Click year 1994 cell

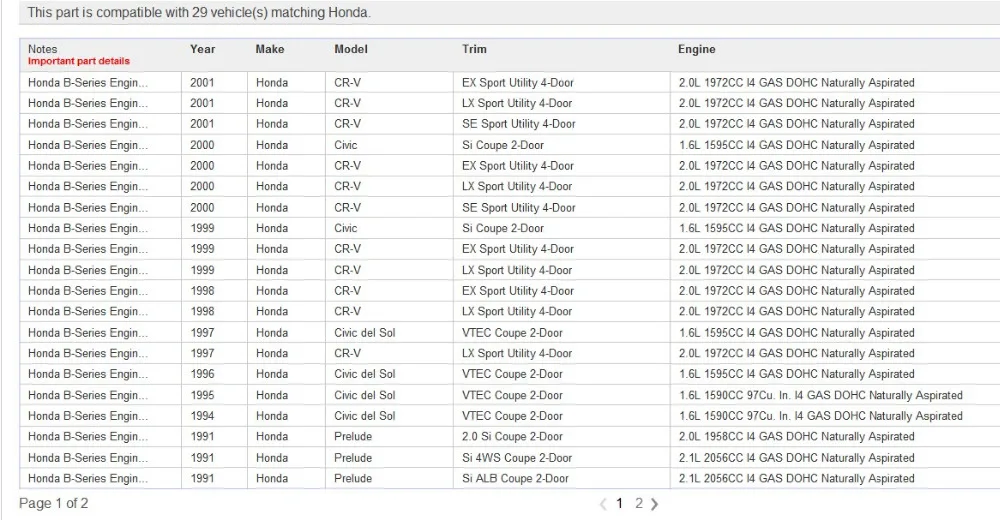(202, 415)
